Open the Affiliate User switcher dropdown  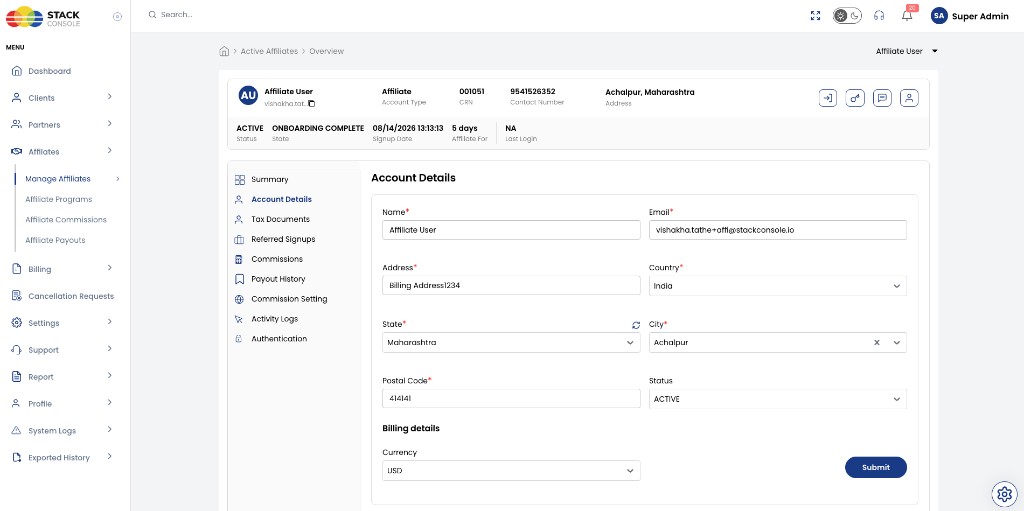[906, 51]
